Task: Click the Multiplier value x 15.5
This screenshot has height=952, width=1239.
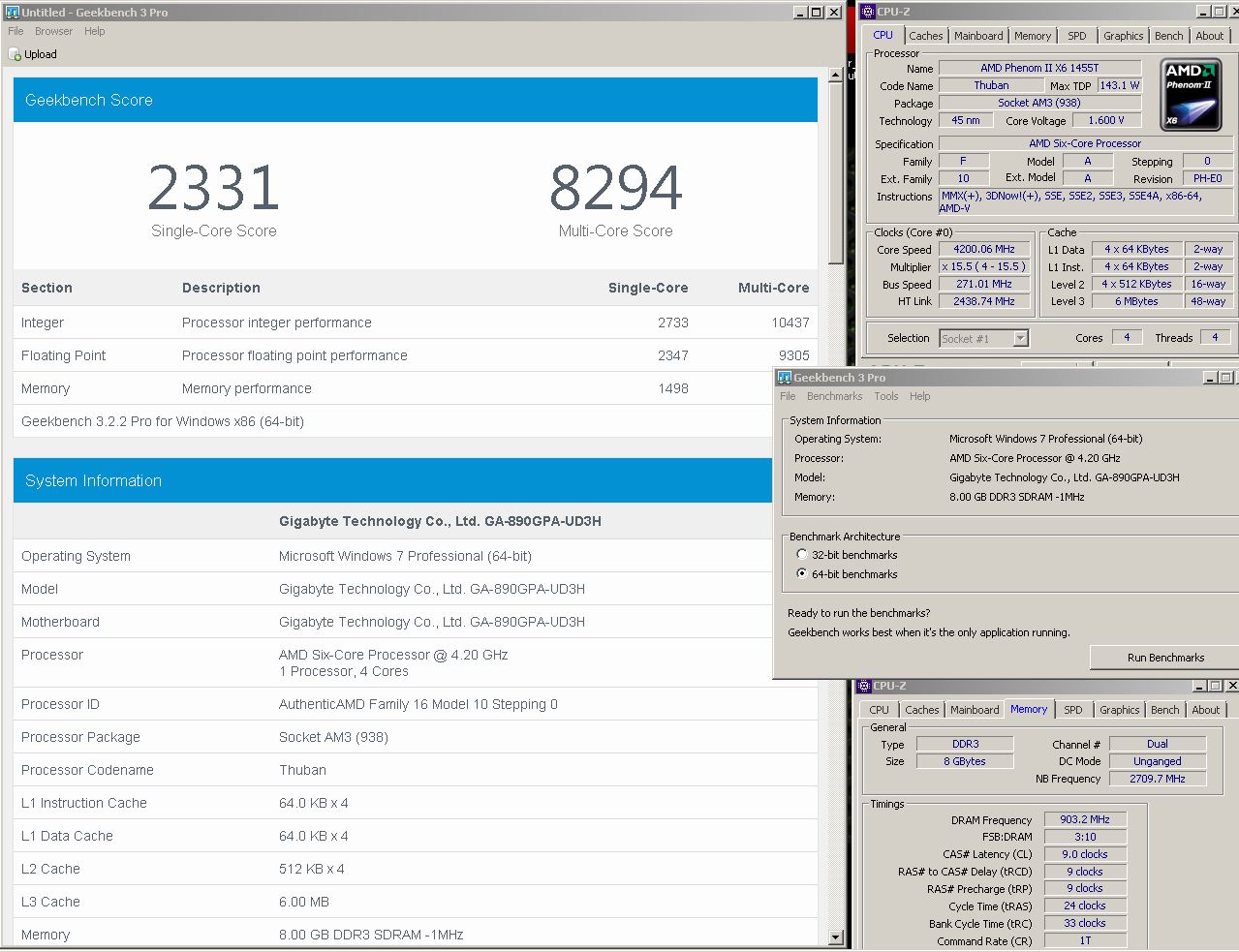Action: coord(983,266)
